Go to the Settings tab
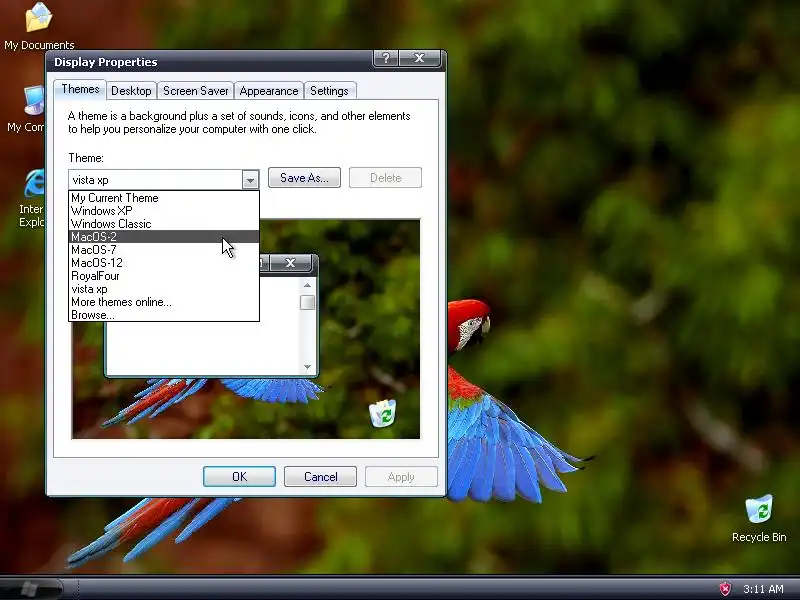 point(329,91)
